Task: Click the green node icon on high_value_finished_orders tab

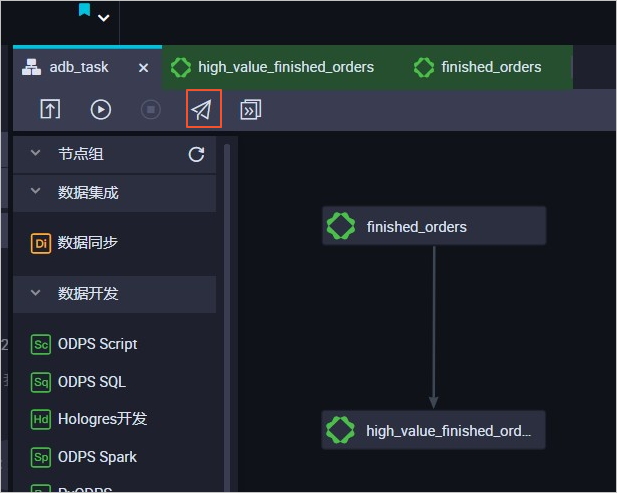Action: tap(181, 67)
